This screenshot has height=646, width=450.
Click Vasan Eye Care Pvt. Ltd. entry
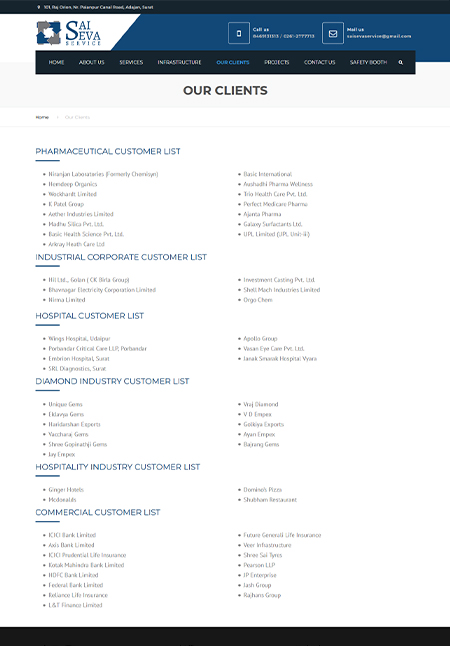pyautogui.click(x=274, y=349)
